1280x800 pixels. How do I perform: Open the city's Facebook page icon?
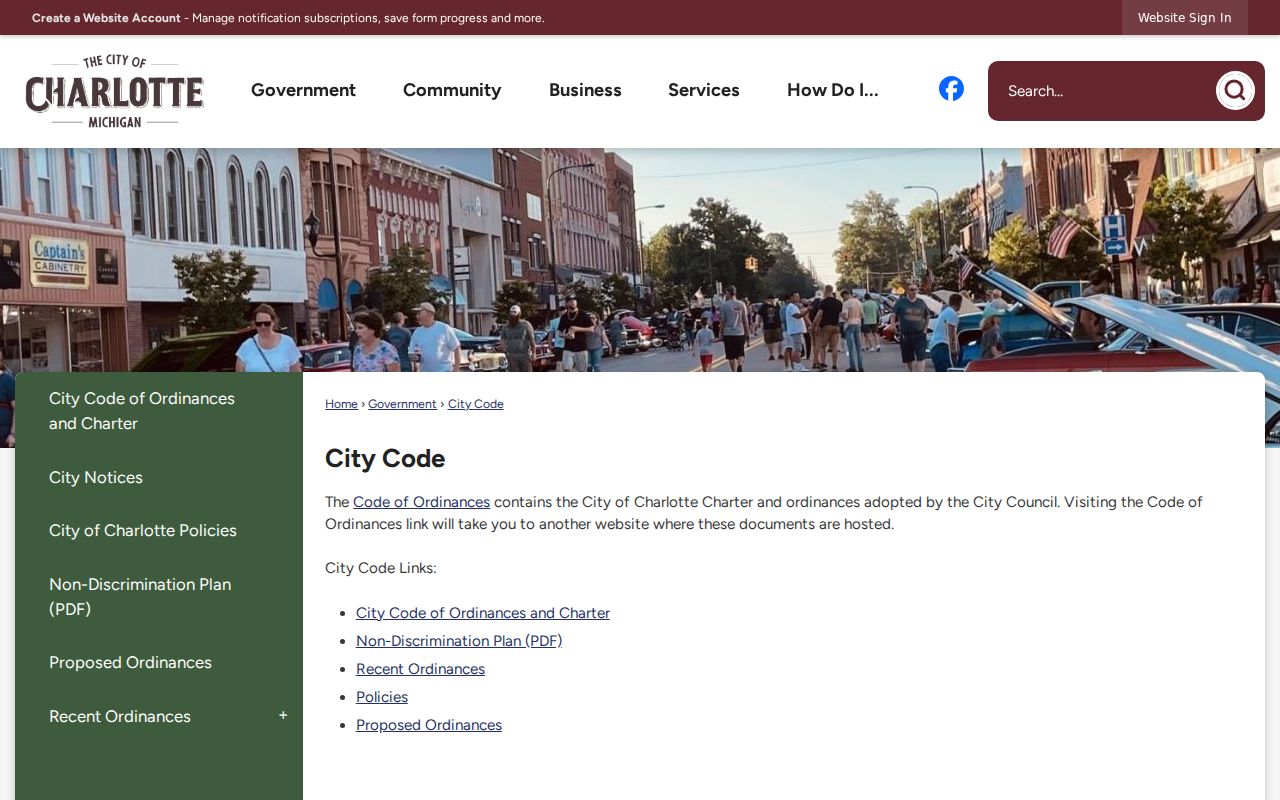tap(951, 89)
